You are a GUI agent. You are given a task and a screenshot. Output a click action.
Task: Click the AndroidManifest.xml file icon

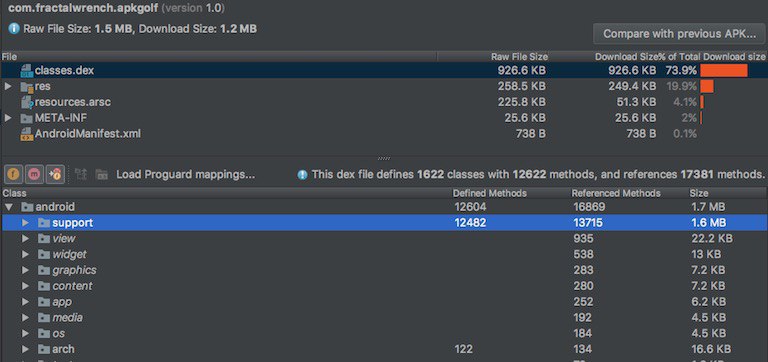(x=27, y=134)
